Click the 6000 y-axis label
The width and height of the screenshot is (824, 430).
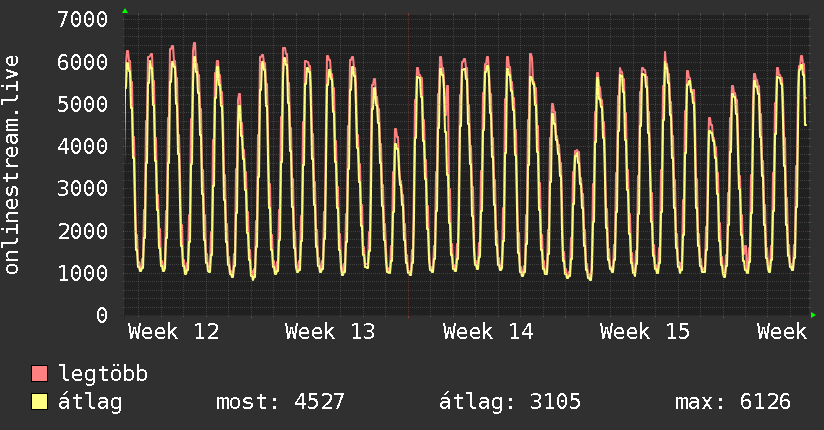coord(83,62)
